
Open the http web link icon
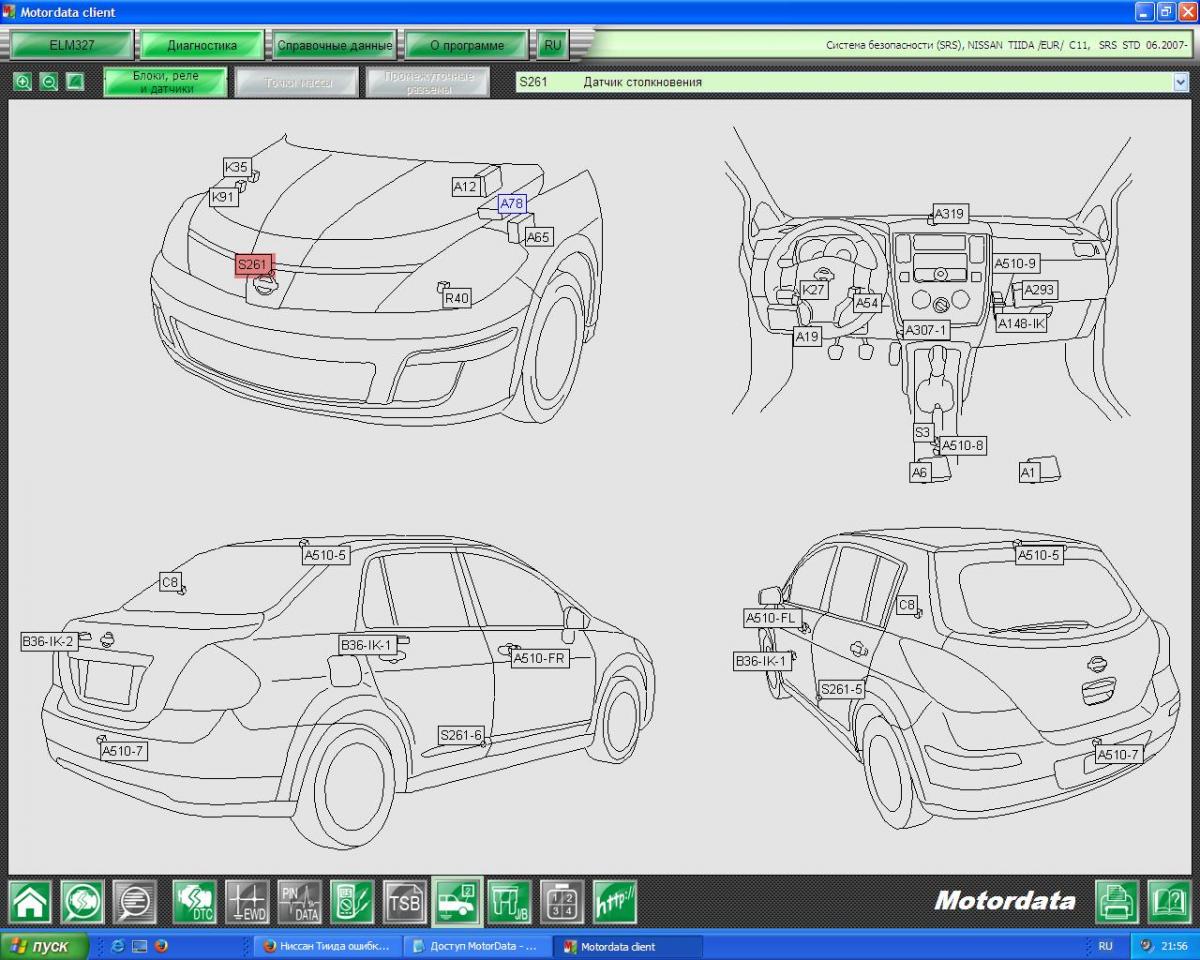point(615,902)
